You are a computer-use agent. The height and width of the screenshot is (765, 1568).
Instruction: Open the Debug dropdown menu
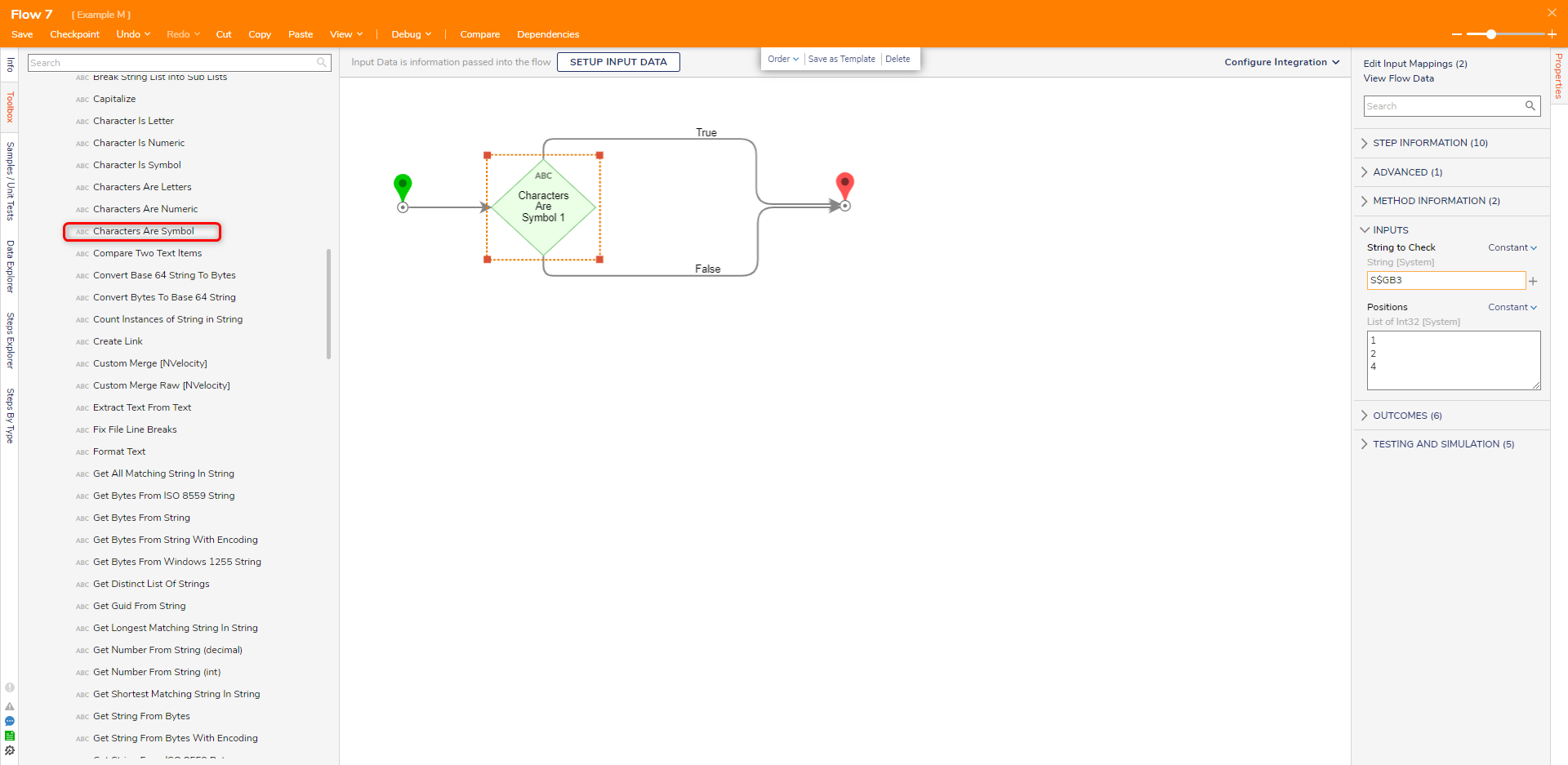(411, 34)
